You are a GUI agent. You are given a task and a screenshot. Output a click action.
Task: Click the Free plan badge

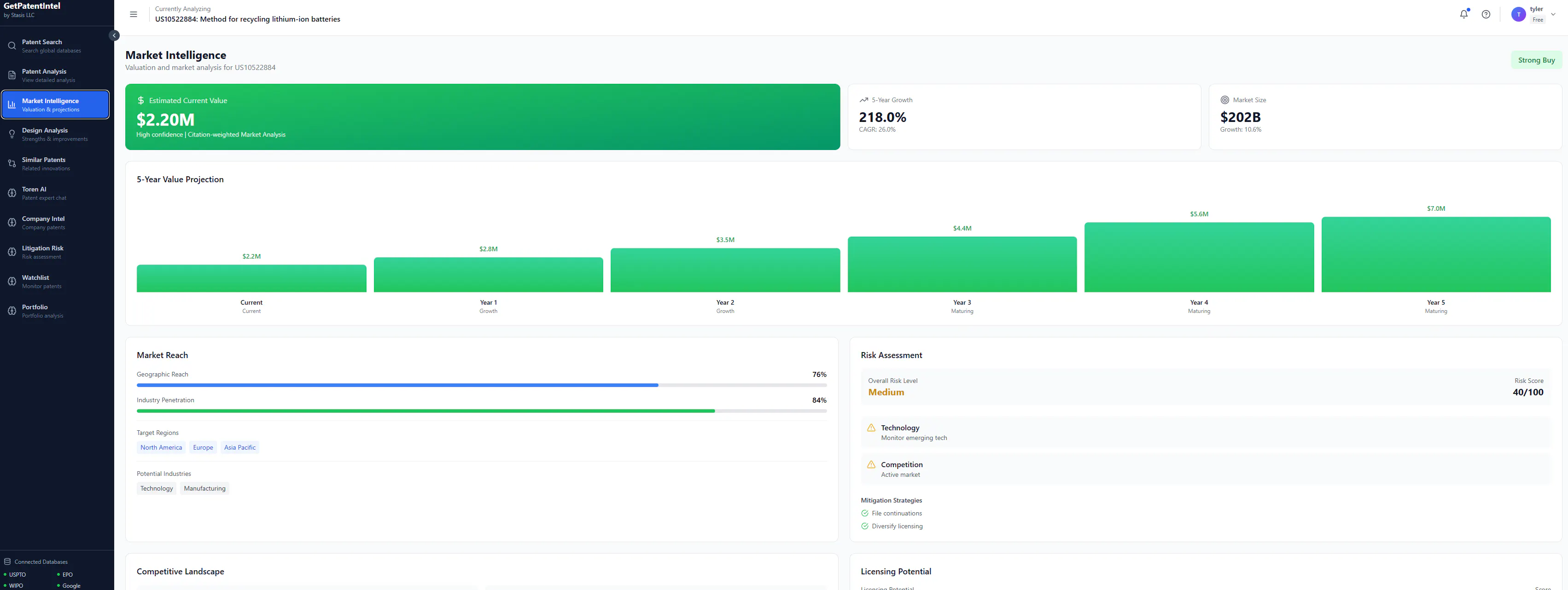point(1538,20)
